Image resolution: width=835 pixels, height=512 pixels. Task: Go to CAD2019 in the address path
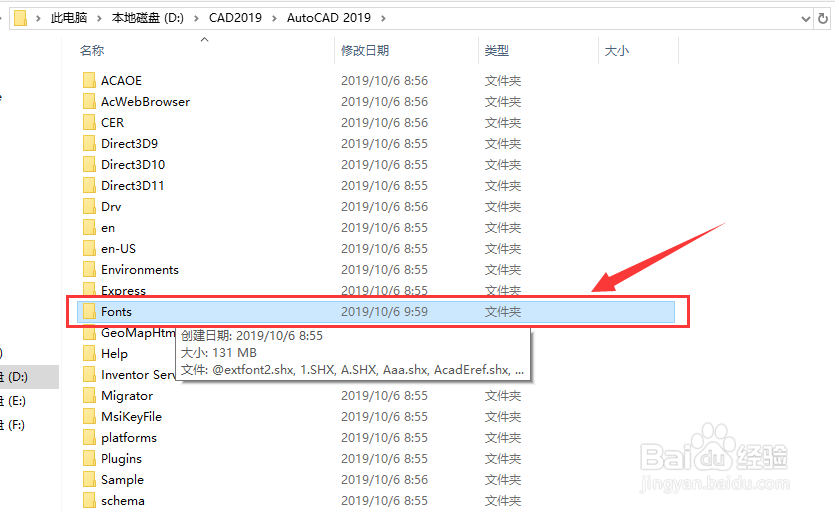235,18
